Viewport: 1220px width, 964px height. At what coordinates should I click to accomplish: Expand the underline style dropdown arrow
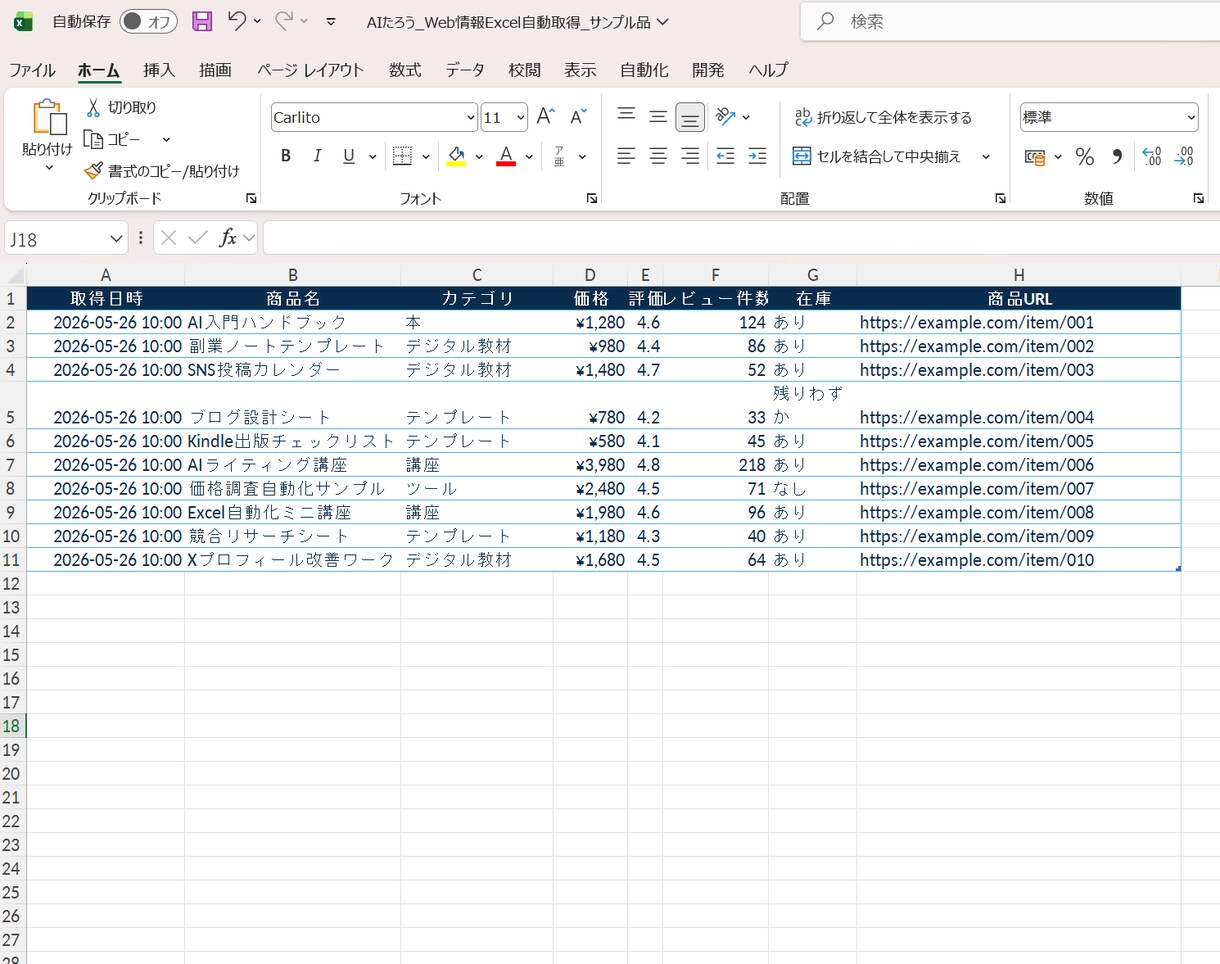[373, 157]
